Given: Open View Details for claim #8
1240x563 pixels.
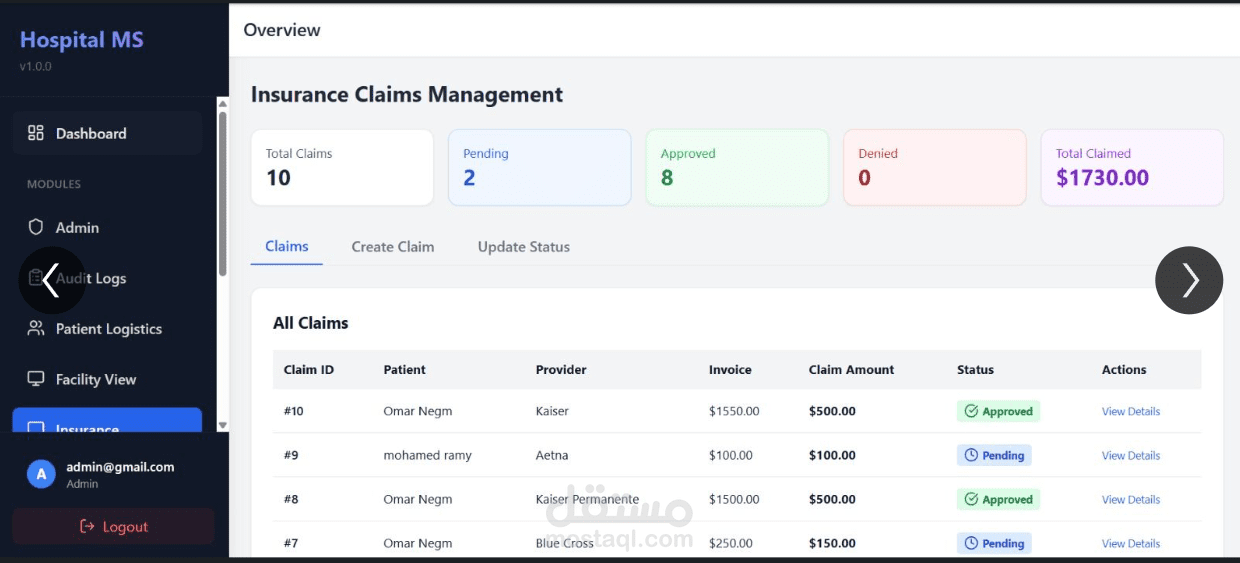Looking at the screenshot, I should point(1130,499).
